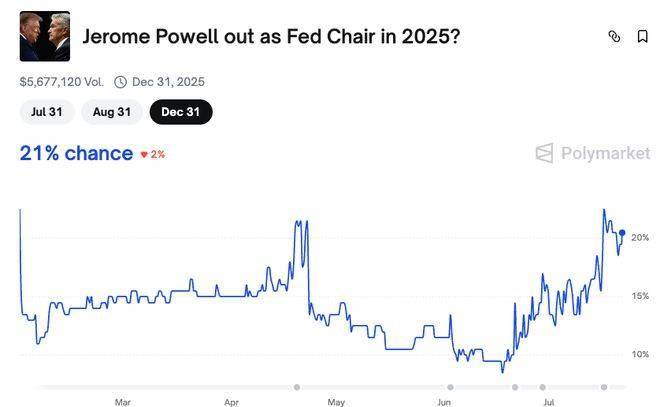Click the Polymarket logo icon

pos(544,153)
